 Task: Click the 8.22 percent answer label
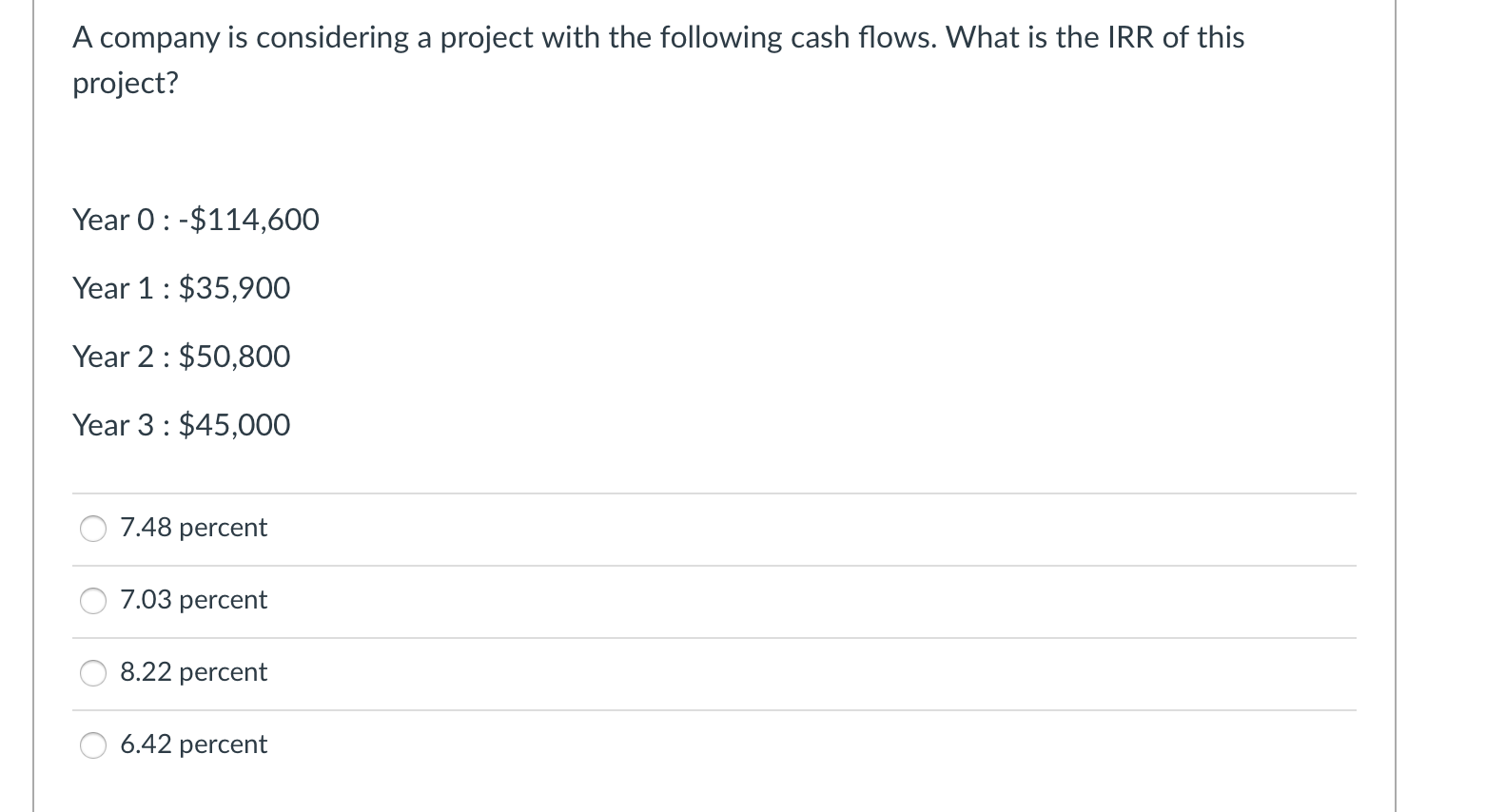coord(193,672)
